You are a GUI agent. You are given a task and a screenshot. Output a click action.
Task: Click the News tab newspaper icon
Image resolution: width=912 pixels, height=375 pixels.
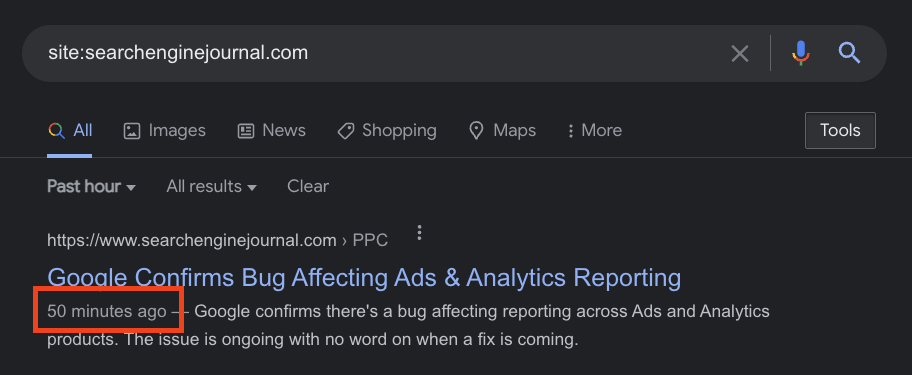[x=246, y=131]
